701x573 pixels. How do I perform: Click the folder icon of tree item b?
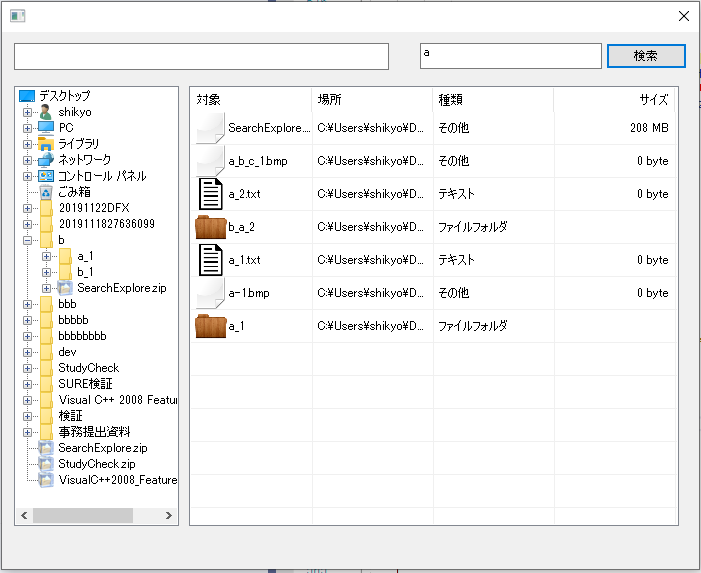click(46, 240)
